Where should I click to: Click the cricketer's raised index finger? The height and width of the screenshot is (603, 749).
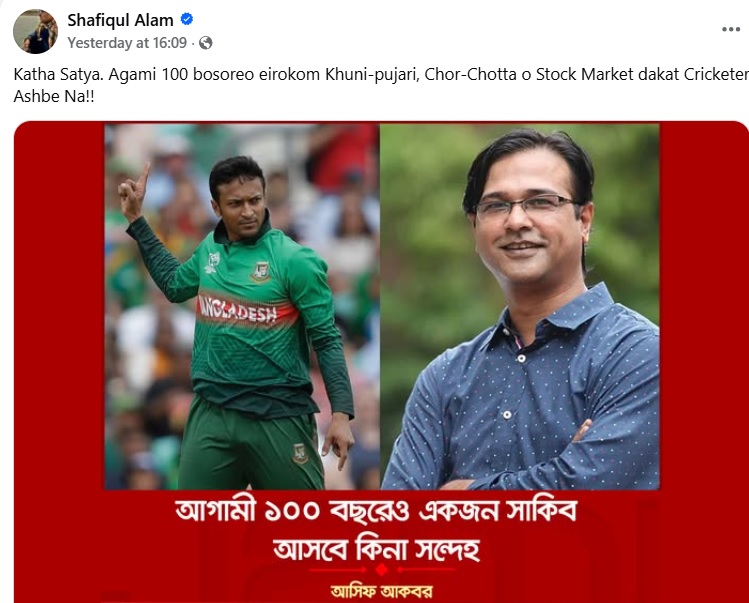pyautogui.click(x=144, y=175)
